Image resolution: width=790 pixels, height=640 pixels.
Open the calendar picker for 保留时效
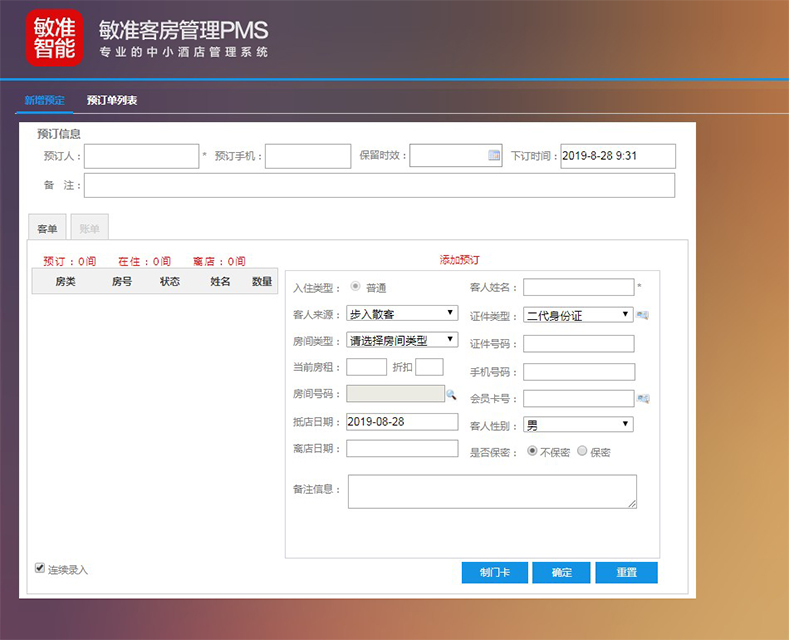pyautogui.click(x=493, y=155)
